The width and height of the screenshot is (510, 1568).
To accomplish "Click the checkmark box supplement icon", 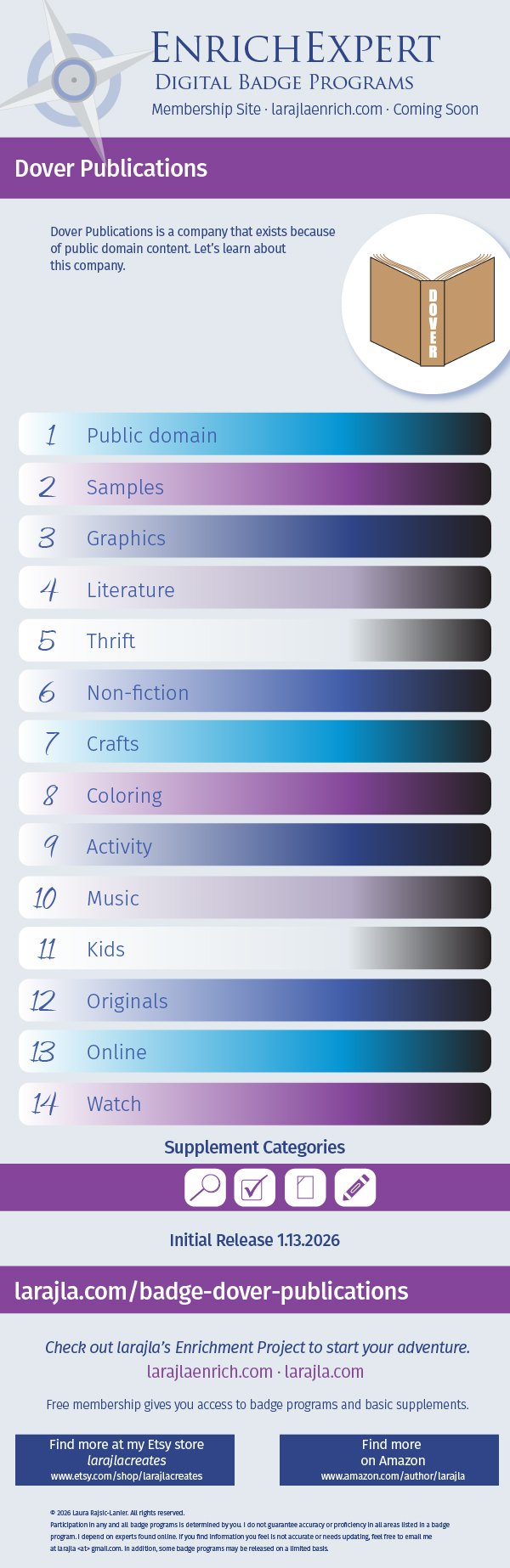I will [254, 1187].
